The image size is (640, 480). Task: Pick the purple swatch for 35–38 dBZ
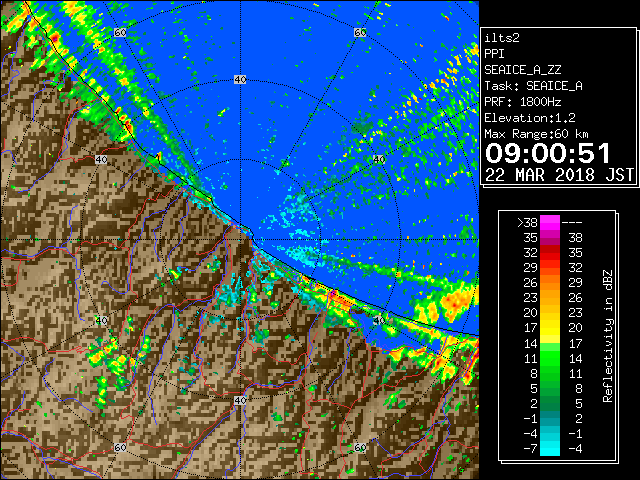click(550, 238)
